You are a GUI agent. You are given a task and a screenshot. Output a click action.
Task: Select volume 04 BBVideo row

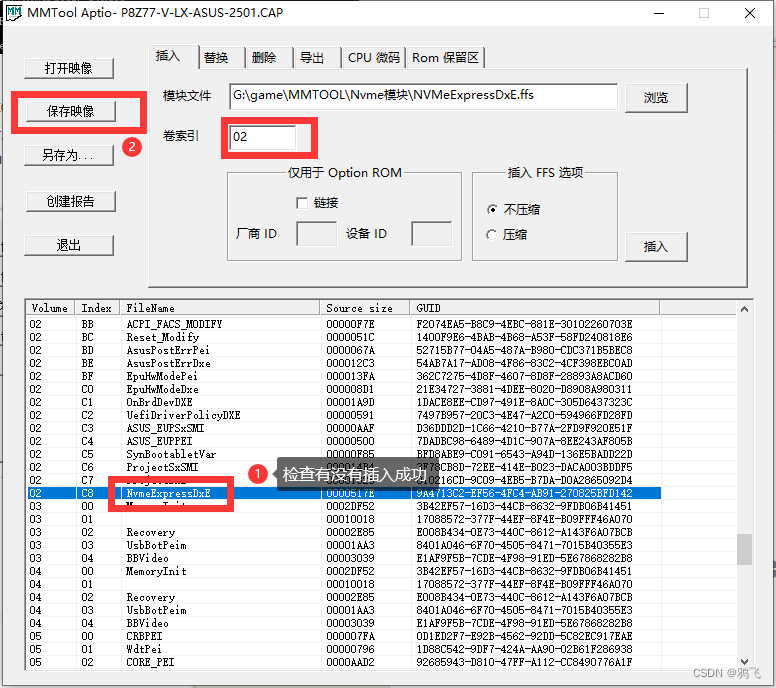point(343,623)
